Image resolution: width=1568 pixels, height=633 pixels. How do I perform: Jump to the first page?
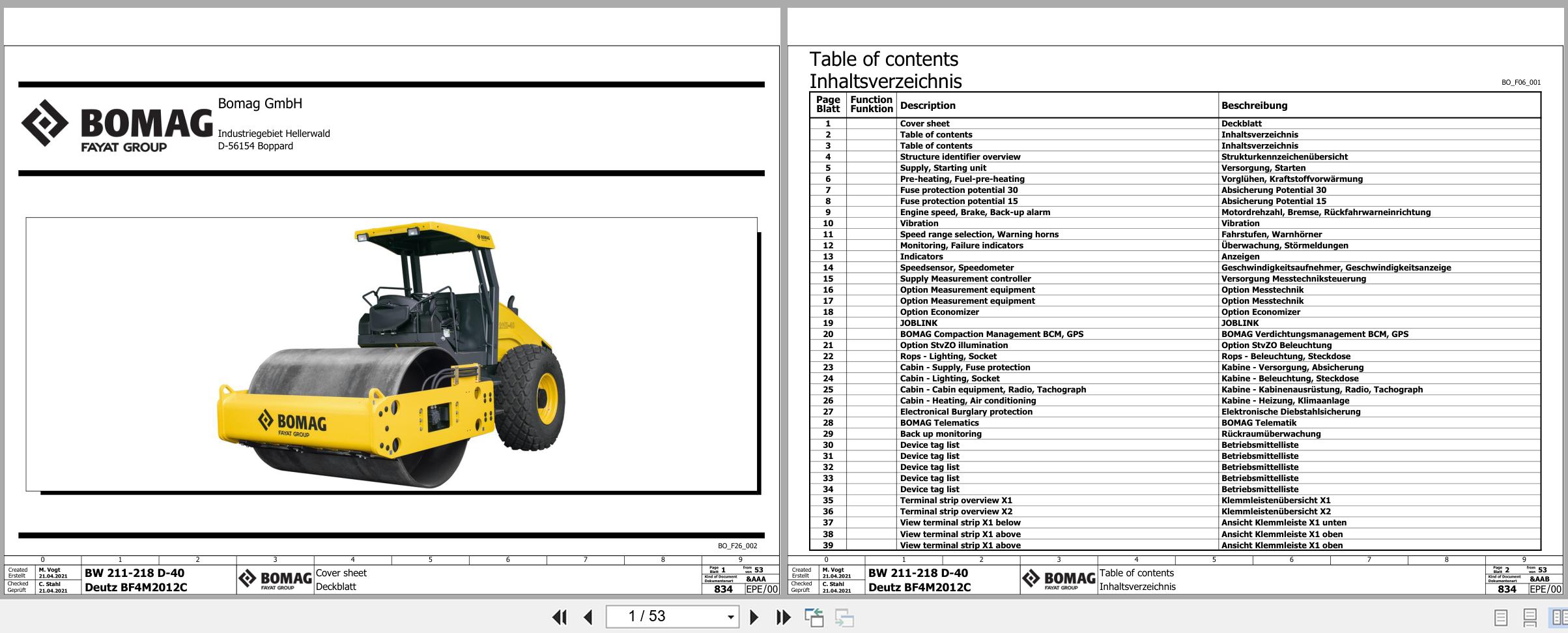pyautogui.click(x=559, y=616)
